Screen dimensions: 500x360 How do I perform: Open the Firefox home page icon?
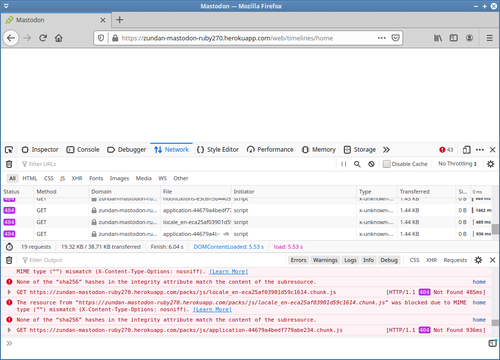[59, 38]
